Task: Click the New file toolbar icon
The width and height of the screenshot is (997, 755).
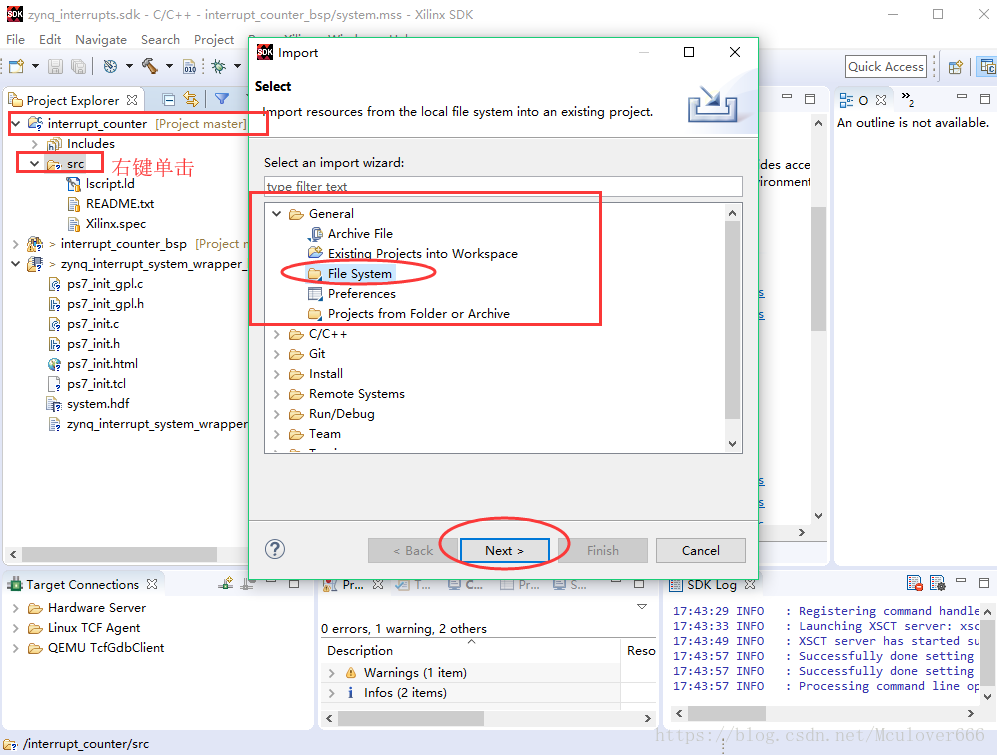Action: point(17,66)
